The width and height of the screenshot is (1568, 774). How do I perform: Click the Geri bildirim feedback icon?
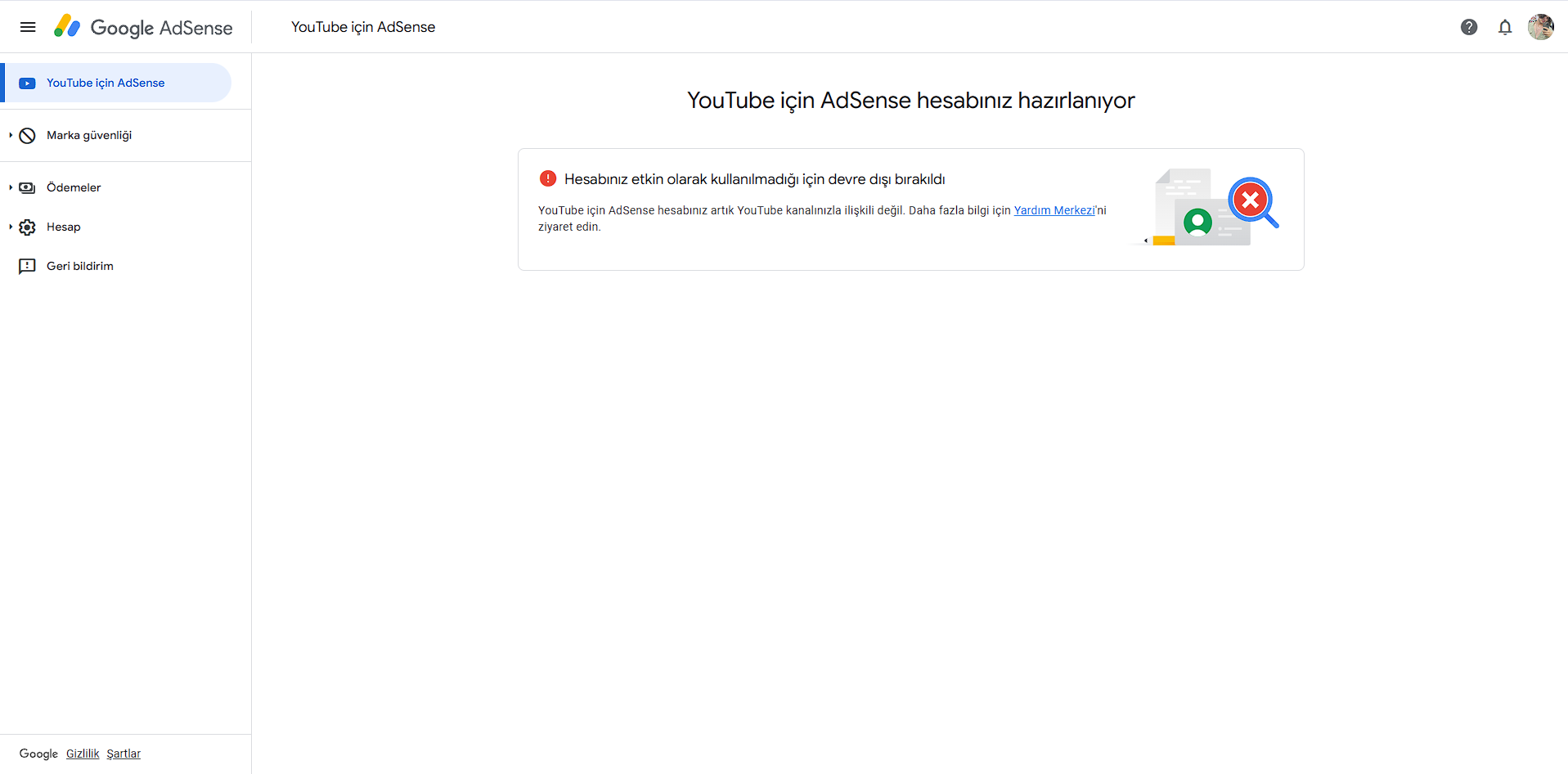point(27,266)
